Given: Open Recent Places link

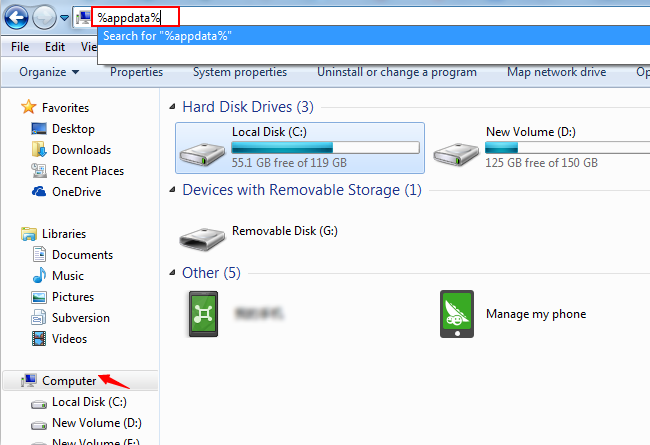Looking at the screenshot, I should coord(88,171).
